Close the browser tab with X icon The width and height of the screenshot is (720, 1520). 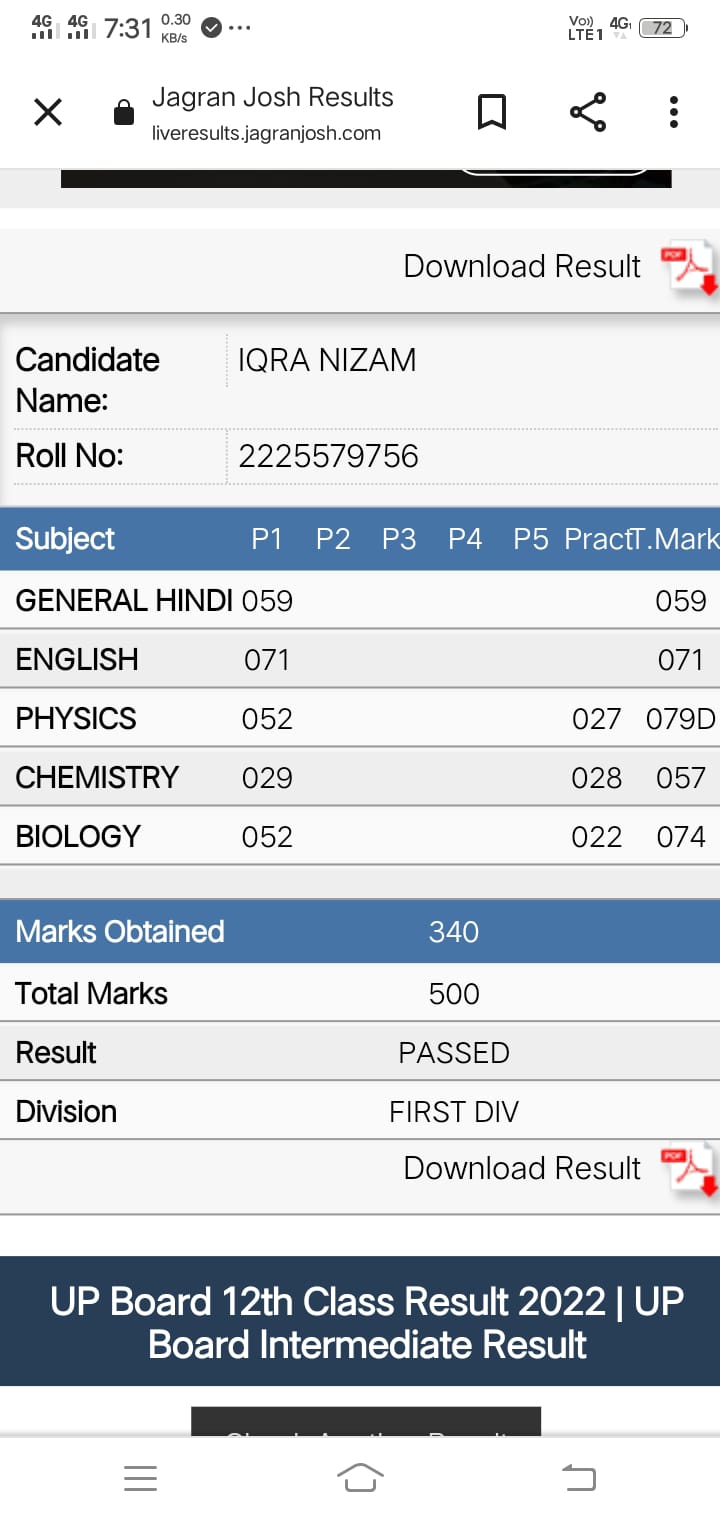pyautogui.click(x=48, y=113)
